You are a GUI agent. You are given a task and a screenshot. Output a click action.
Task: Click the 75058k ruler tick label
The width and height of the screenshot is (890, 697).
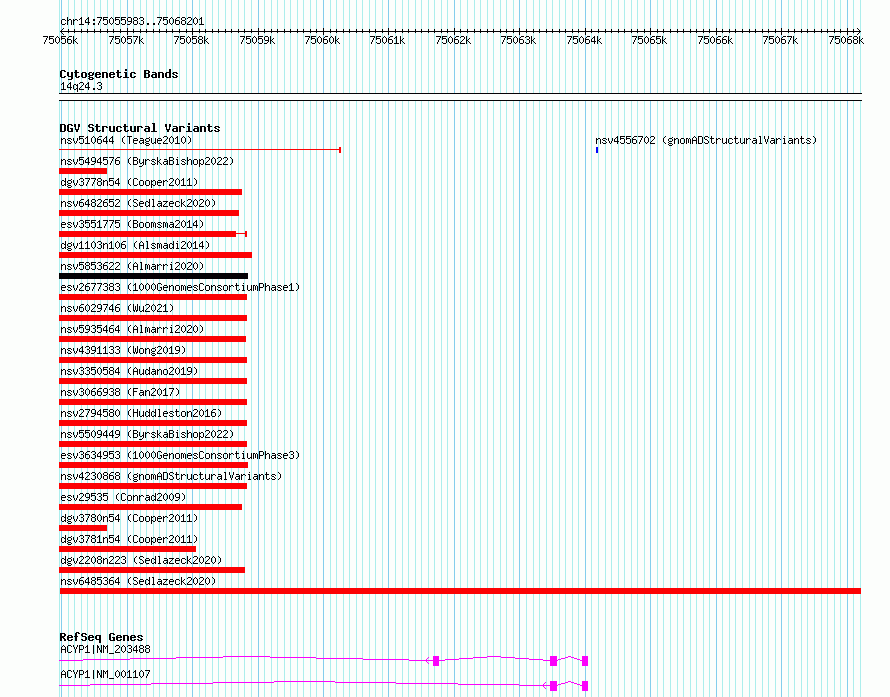tap(191, 40)
